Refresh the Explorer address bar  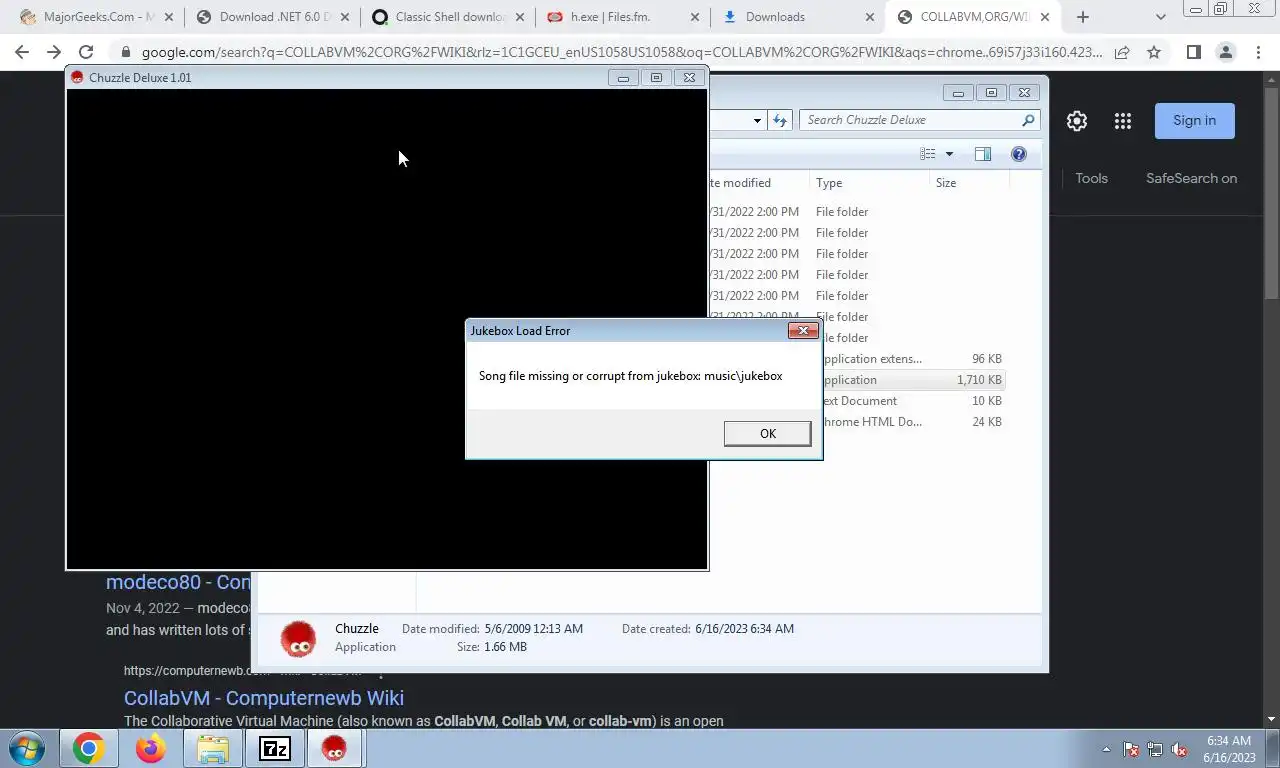[x=780, y=120]
